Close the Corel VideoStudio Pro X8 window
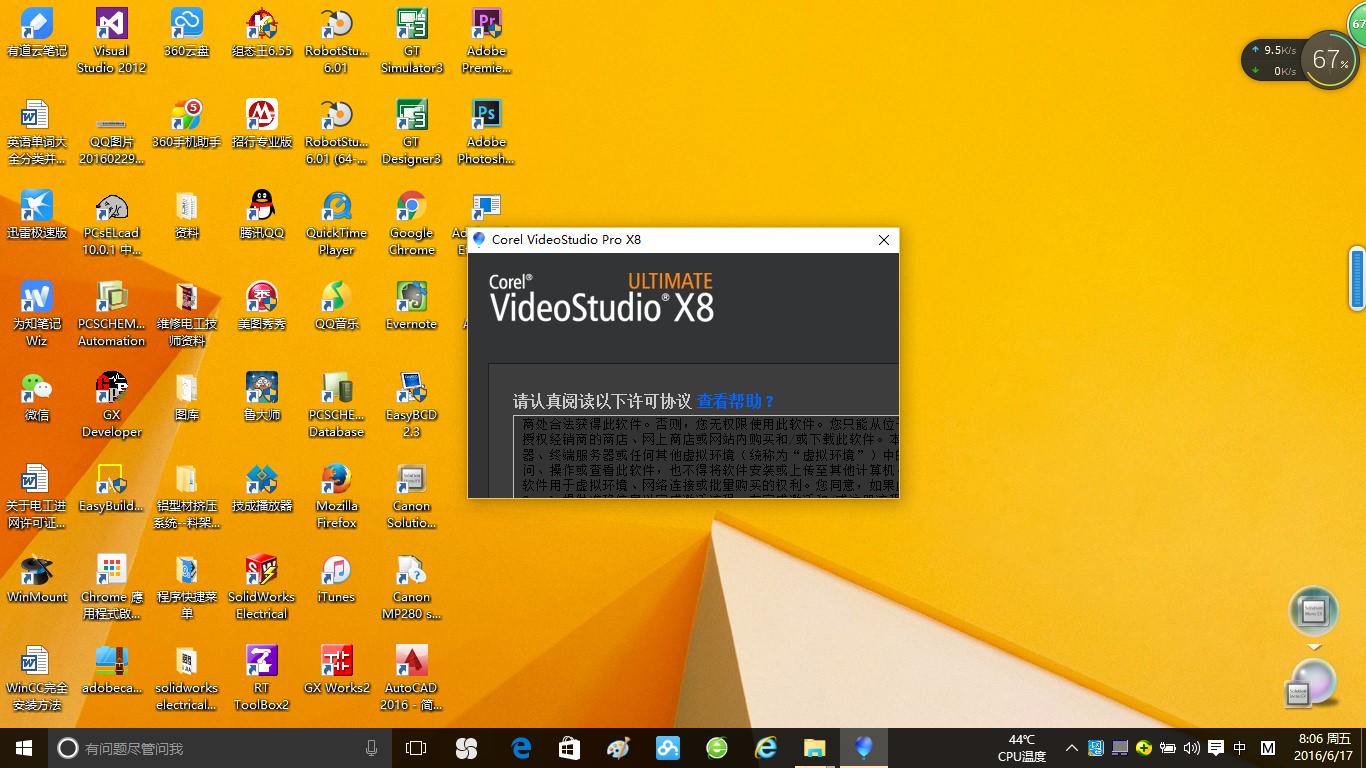 884,240
